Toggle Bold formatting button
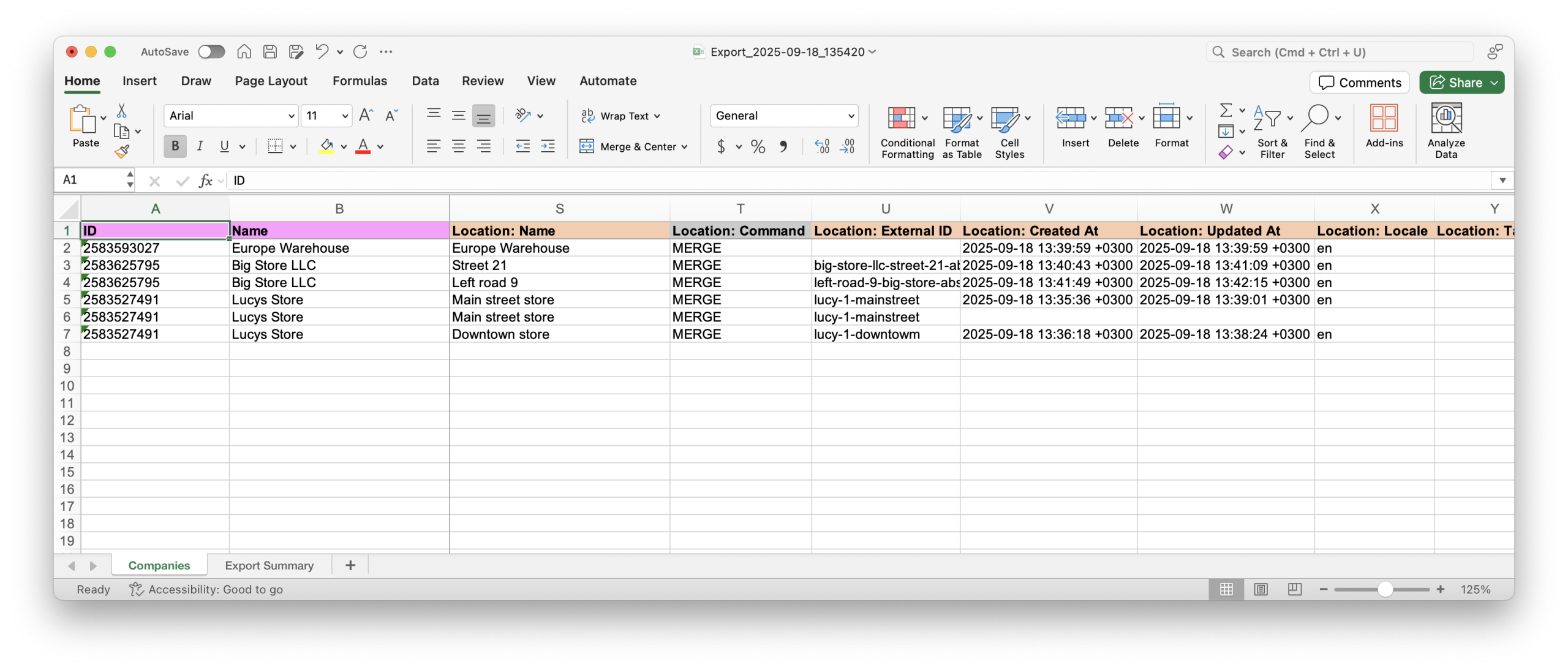The width and height of the screenshot is (1568, 671). (175, 146)
